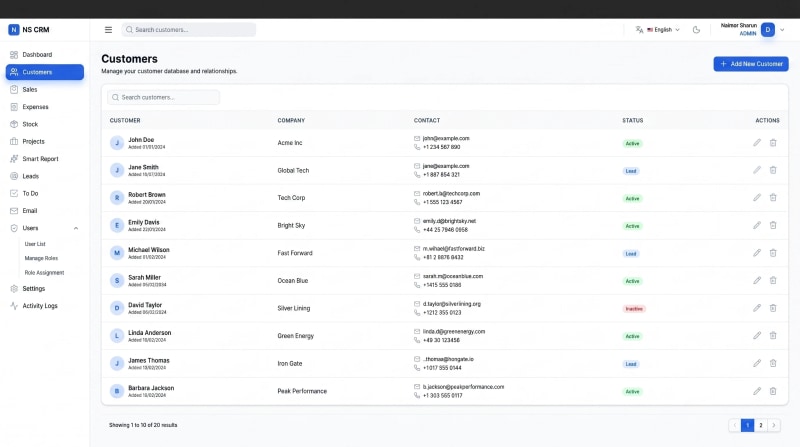
Task: Click the To Do sidebar icon
Action: (x=14, y=193)
